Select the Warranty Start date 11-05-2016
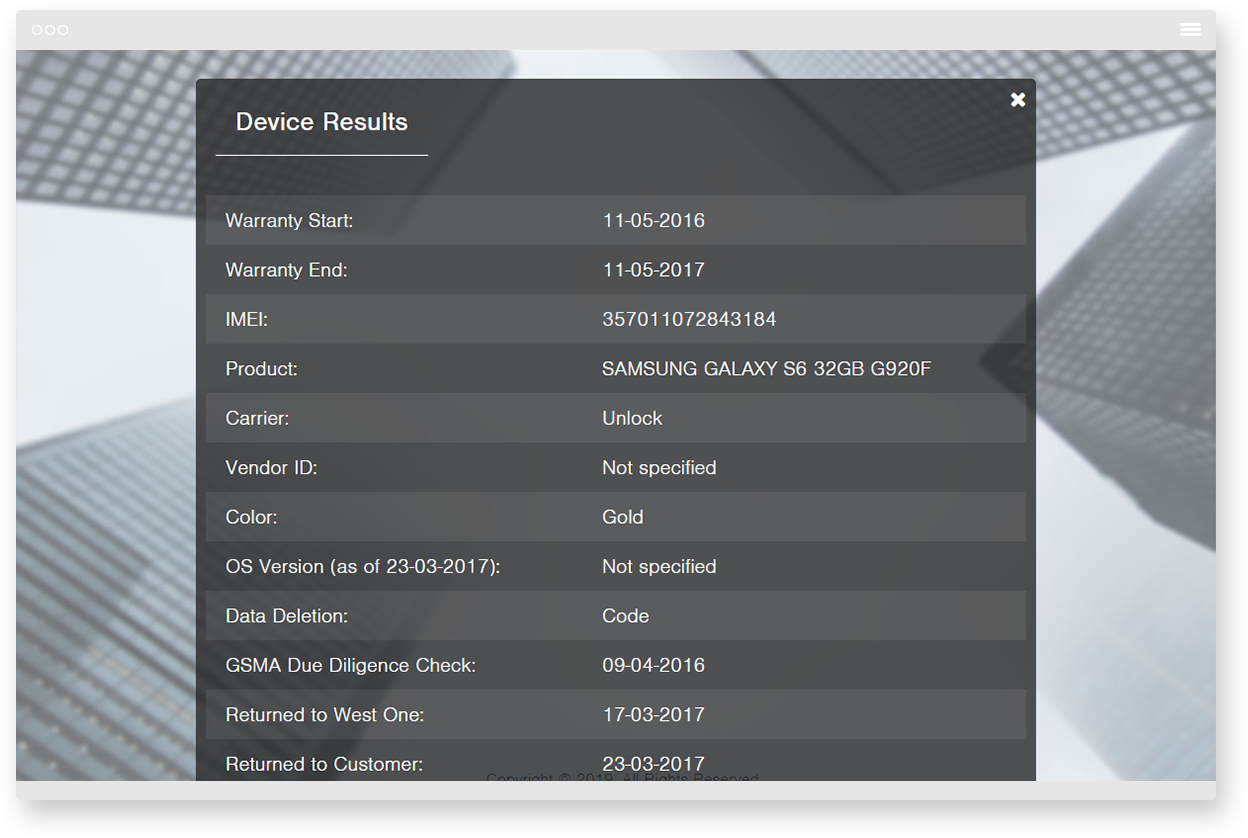The width and height of the screenshot is (1248, 838). [x=653, y=220]
